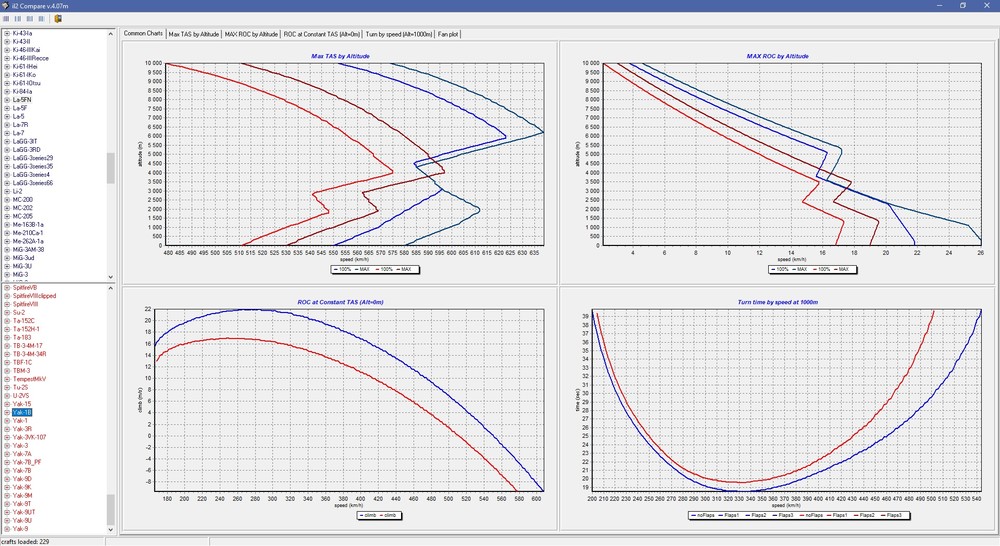Open the ROC at Constant TAS tab
Screen dimensions: 1000x546
pos(321,34)
